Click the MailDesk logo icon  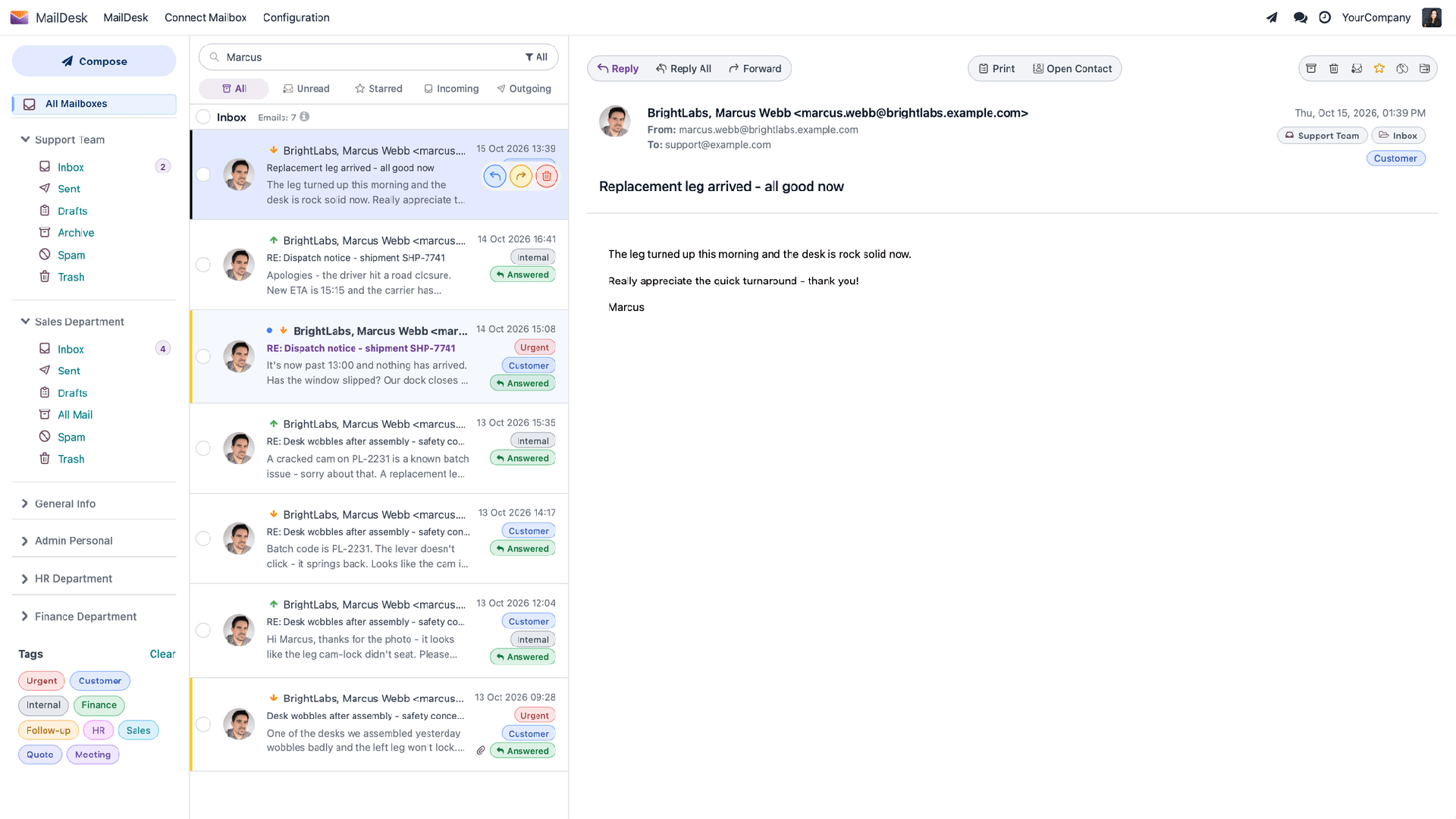tap(19, 17)
